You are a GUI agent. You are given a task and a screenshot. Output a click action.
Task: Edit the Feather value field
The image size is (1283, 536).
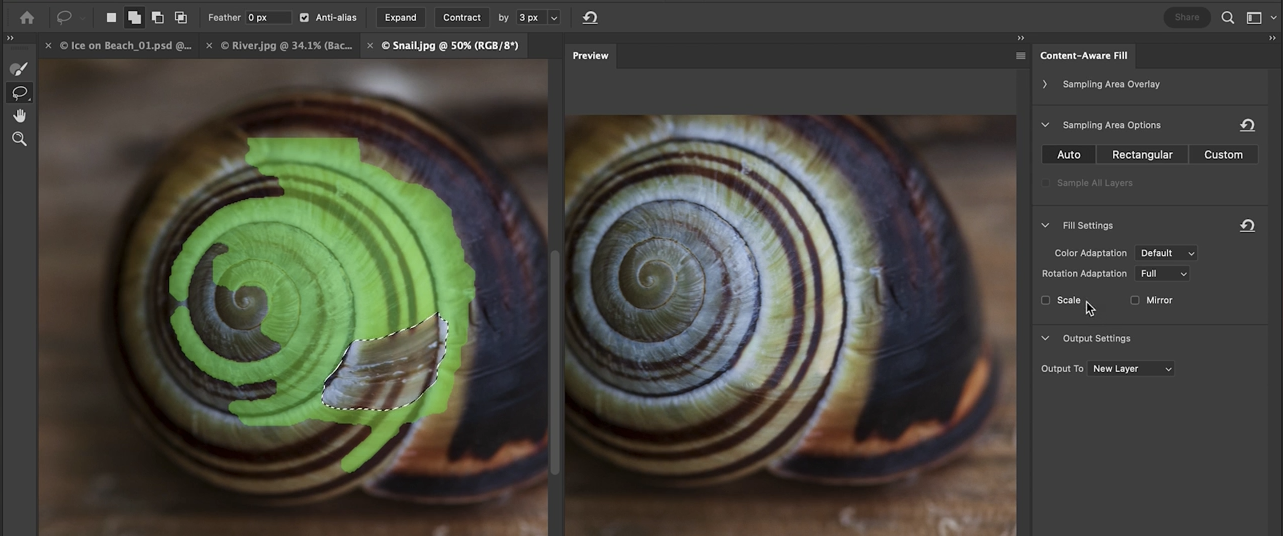(269, 17)
